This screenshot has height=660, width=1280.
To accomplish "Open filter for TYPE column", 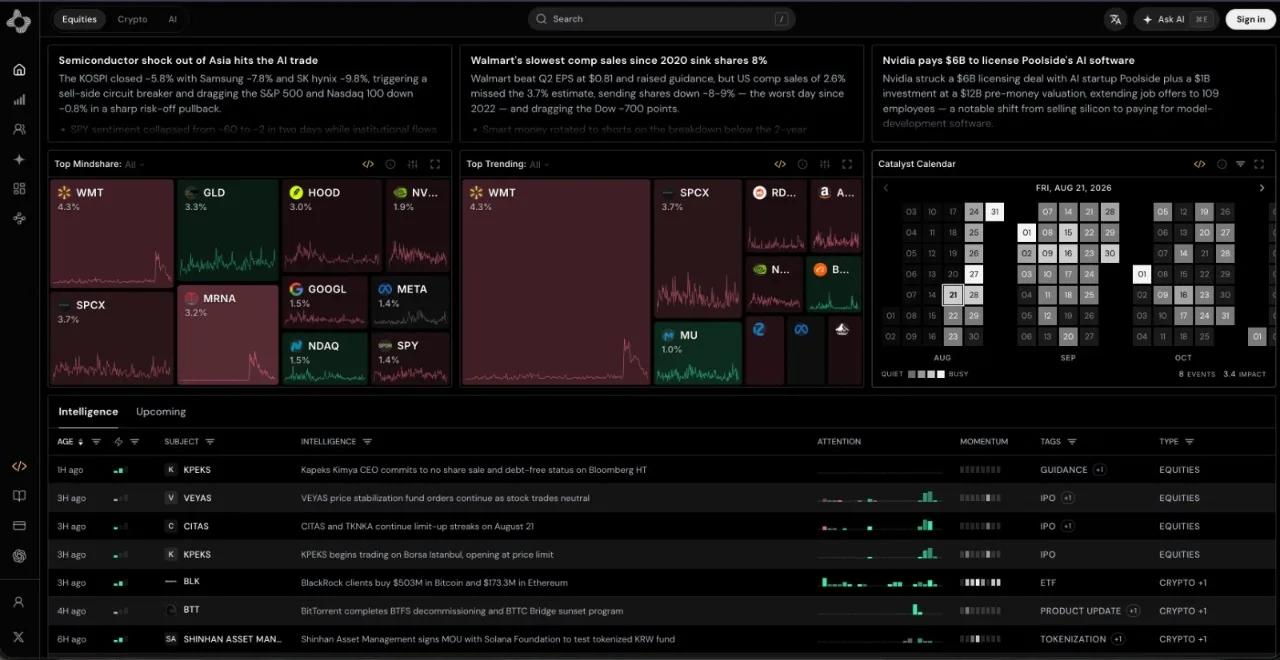I will [1189, 441].
